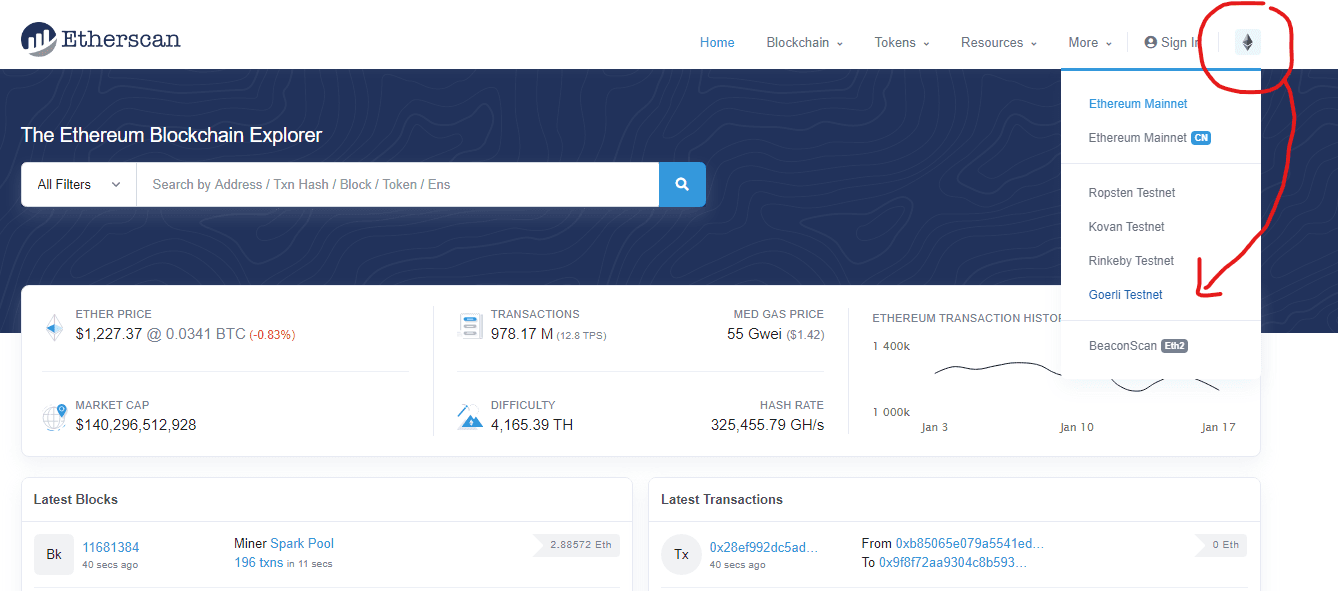
Task: Click the 4,165.39 TH difficulty value
Action: 532,424
